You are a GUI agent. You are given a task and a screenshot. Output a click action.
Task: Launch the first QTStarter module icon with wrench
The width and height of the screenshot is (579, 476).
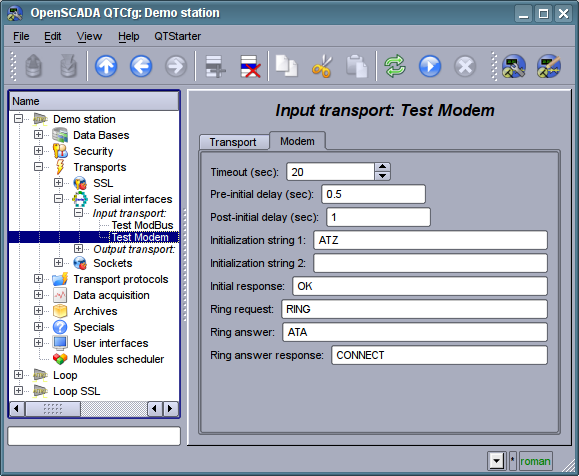pyautogui.click(x=514, y=66)
